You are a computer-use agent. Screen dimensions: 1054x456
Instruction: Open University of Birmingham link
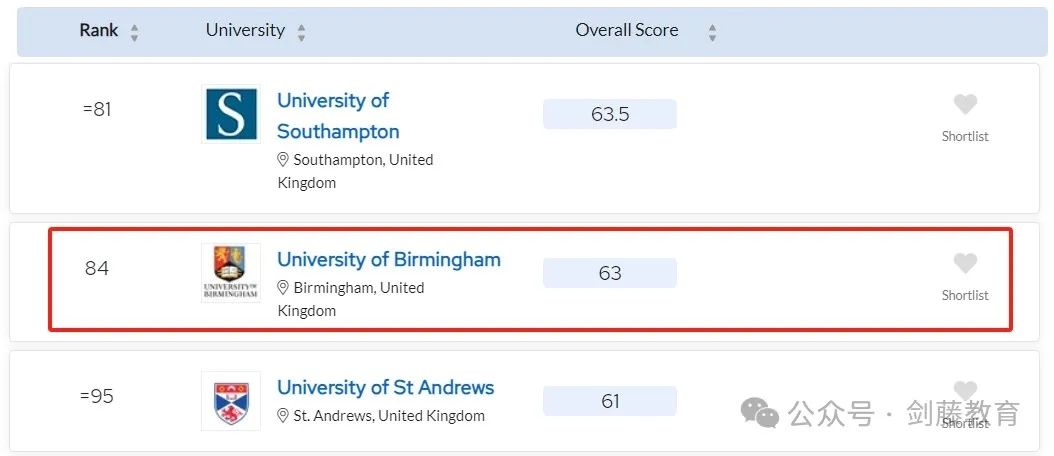pyautogui.click(x=389, y=259)
